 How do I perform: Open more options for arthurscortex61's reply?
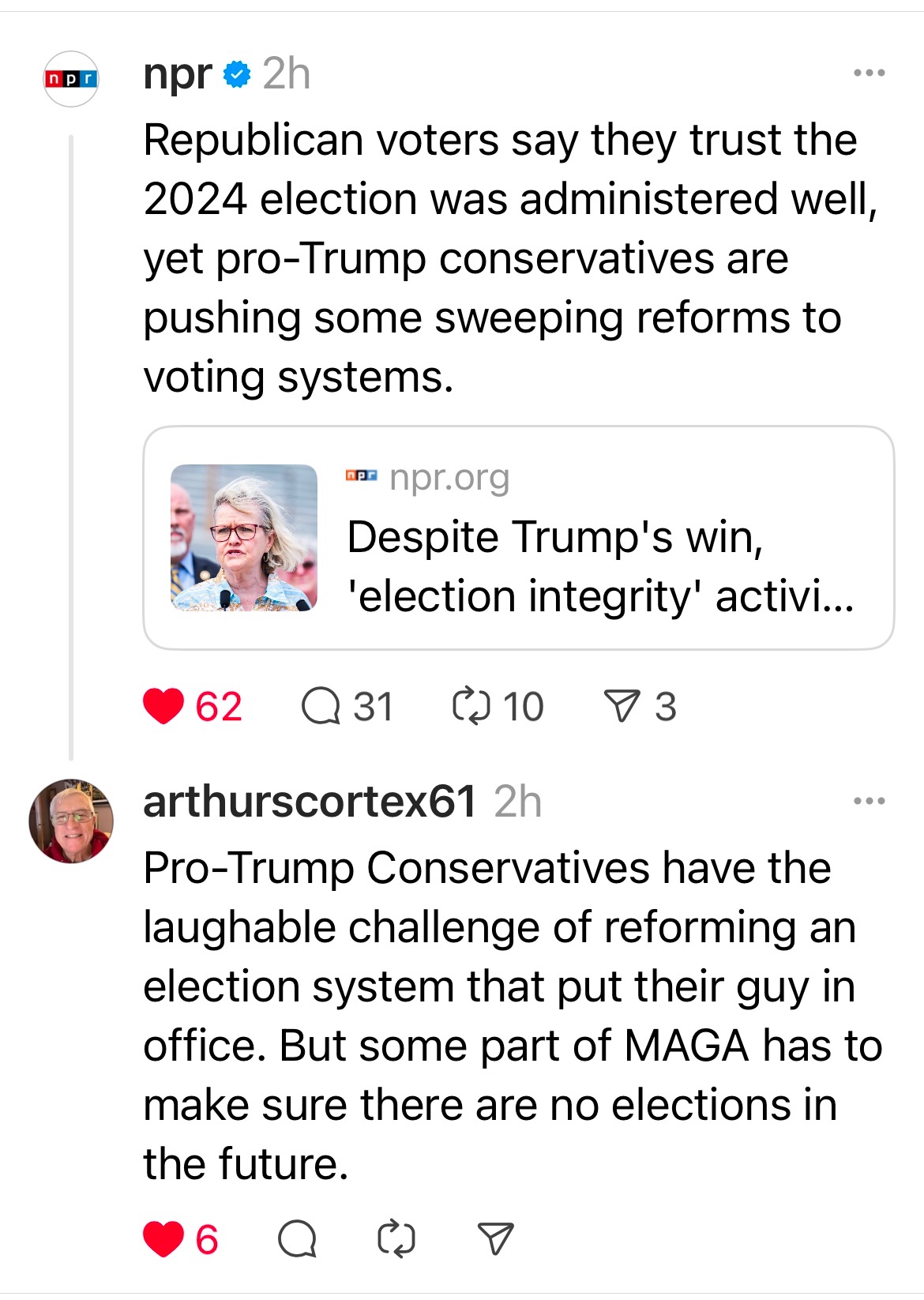click(870, 802)
